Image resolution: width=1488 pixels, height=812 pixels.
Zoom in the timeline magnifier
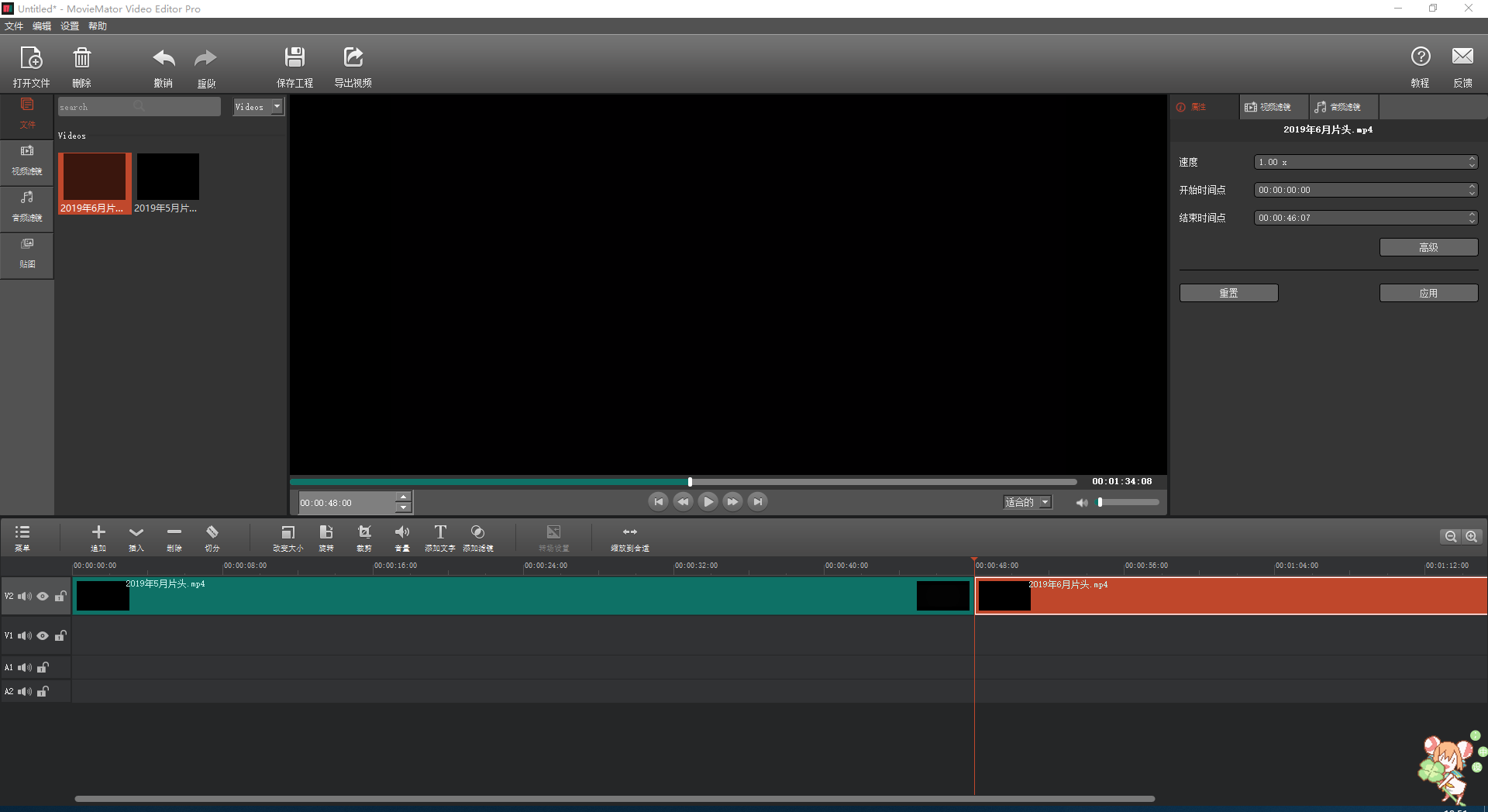click(1471, 536)
